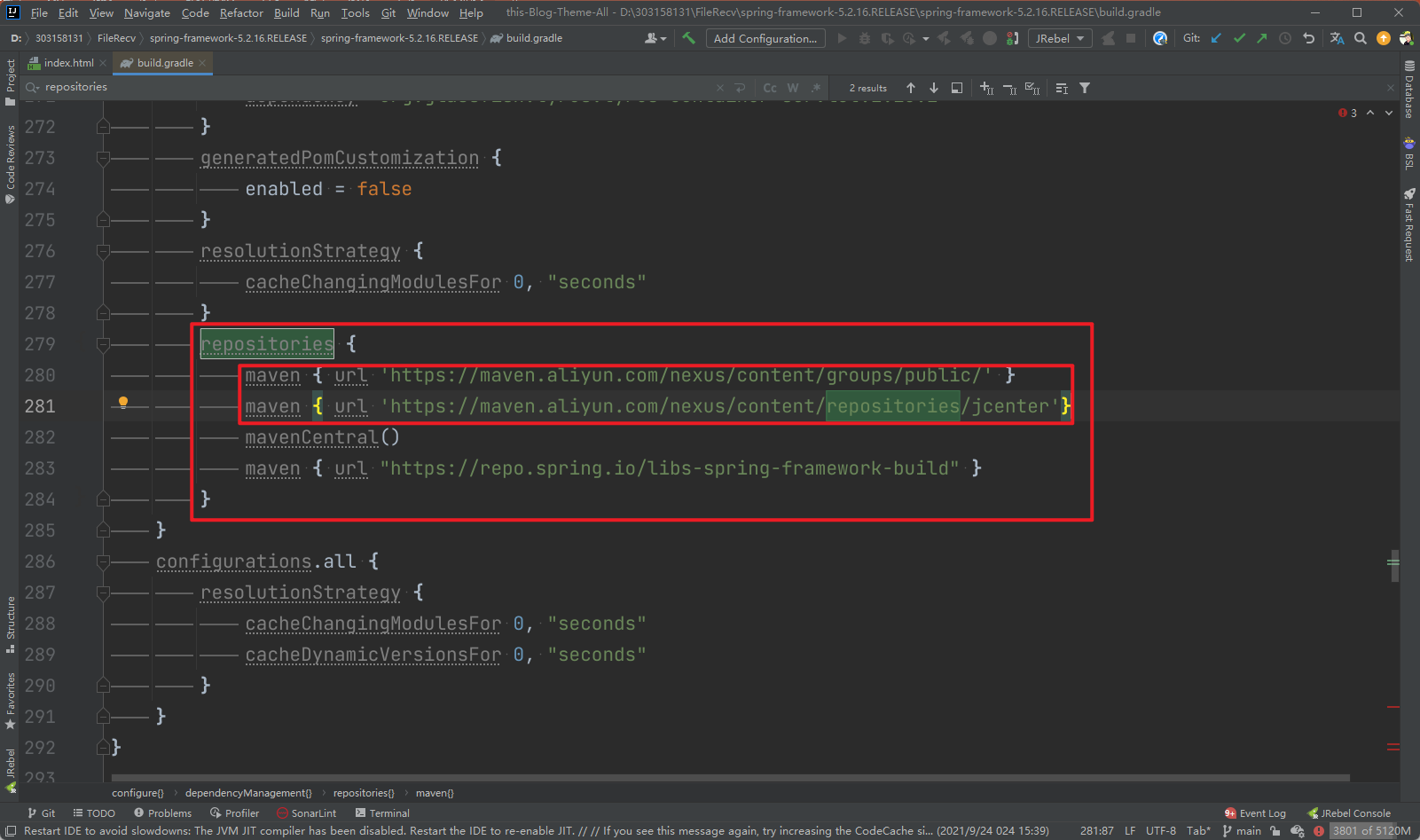The height and width of the screenshot is (840, 1420).
Task: Click 'repositories{}' in the breadcrumb bar
Action: [364, 793]
